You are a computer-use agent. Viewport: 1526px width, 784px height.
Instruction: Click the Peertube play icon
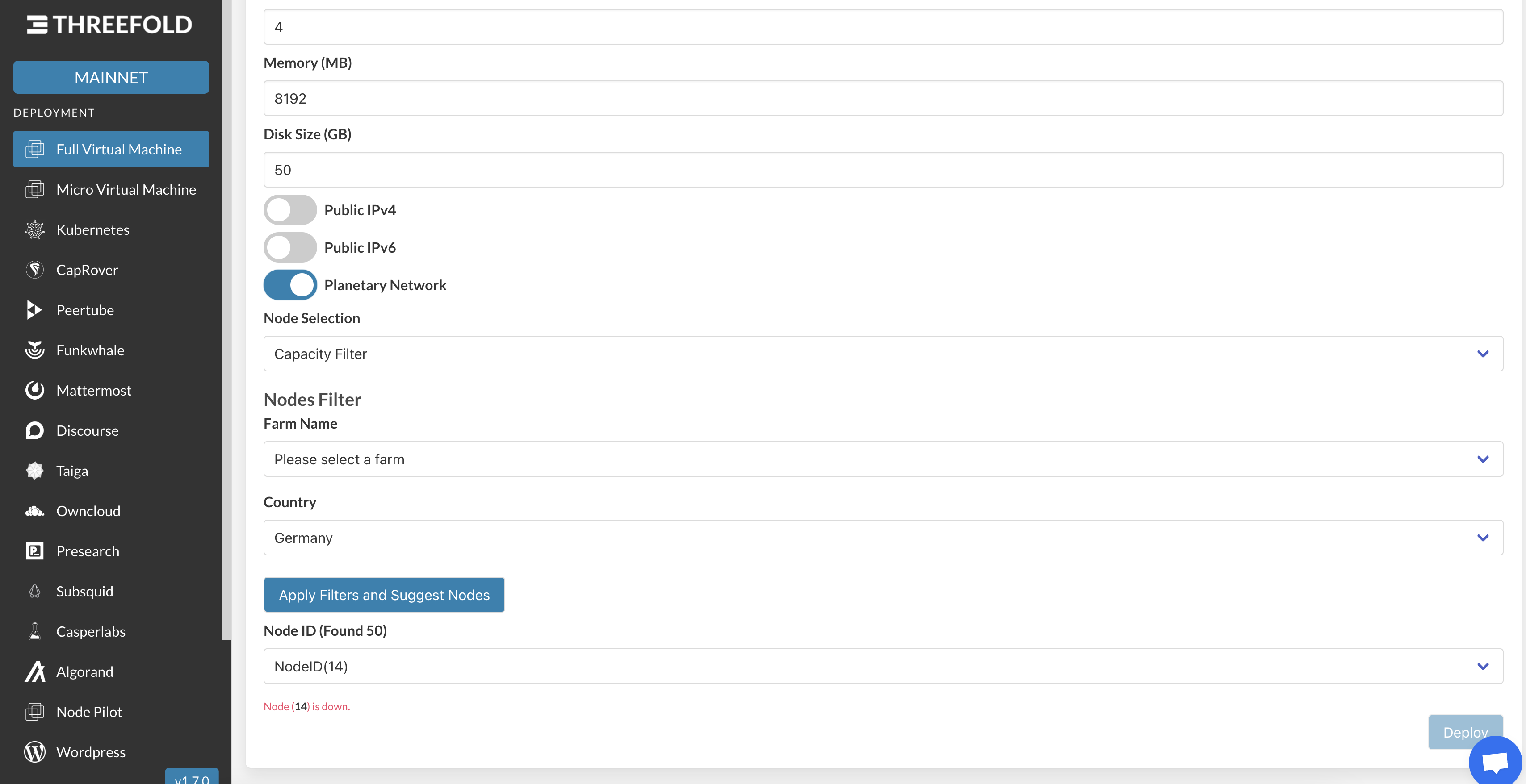(35, 310)
